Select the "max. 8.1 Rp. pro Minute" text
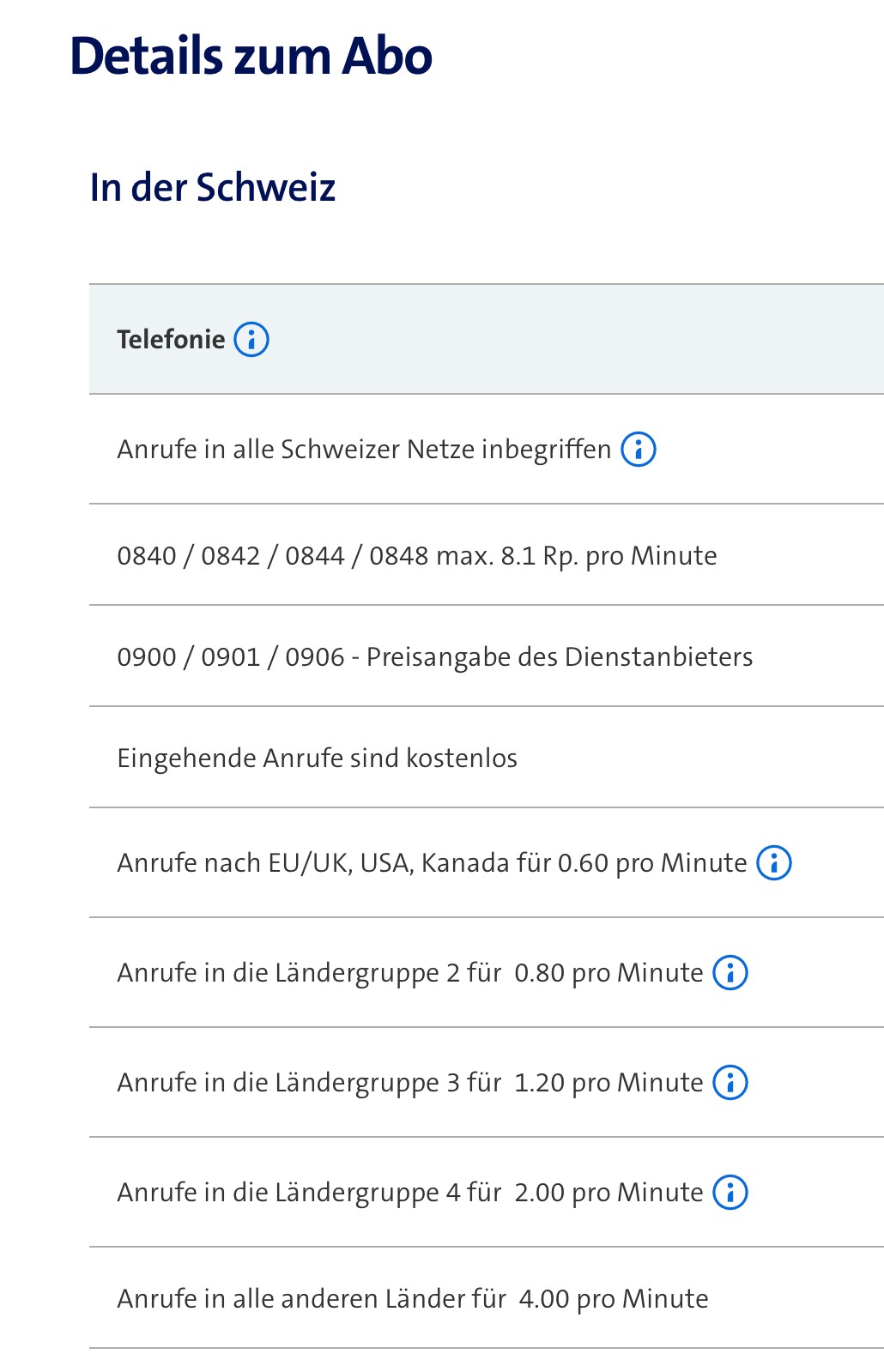The height and width of the screenshot is (1372, 884). 577,556
